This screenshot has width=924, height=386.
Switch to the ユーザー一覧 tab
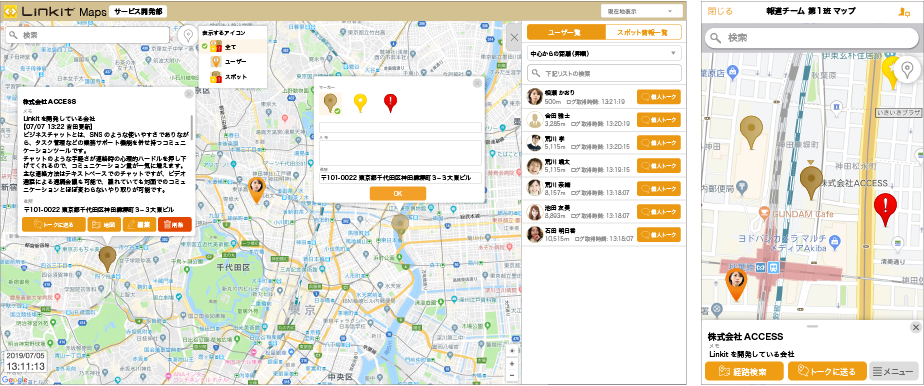[566, 32]
